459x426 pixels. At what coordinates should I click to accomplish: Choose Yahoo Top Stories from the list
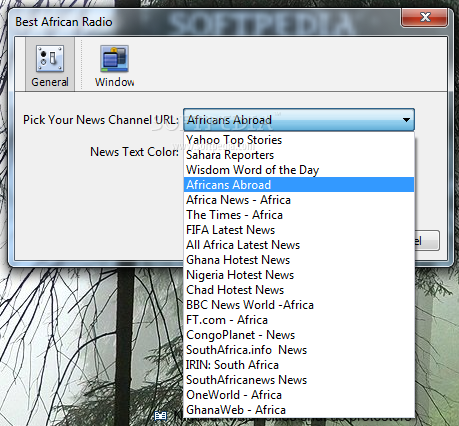click(299, 140)
